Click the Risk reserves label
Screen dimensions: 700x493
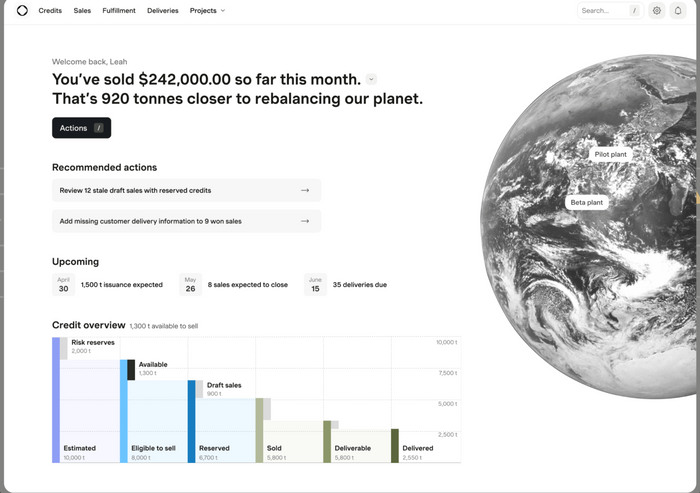(x=93, y=343)
